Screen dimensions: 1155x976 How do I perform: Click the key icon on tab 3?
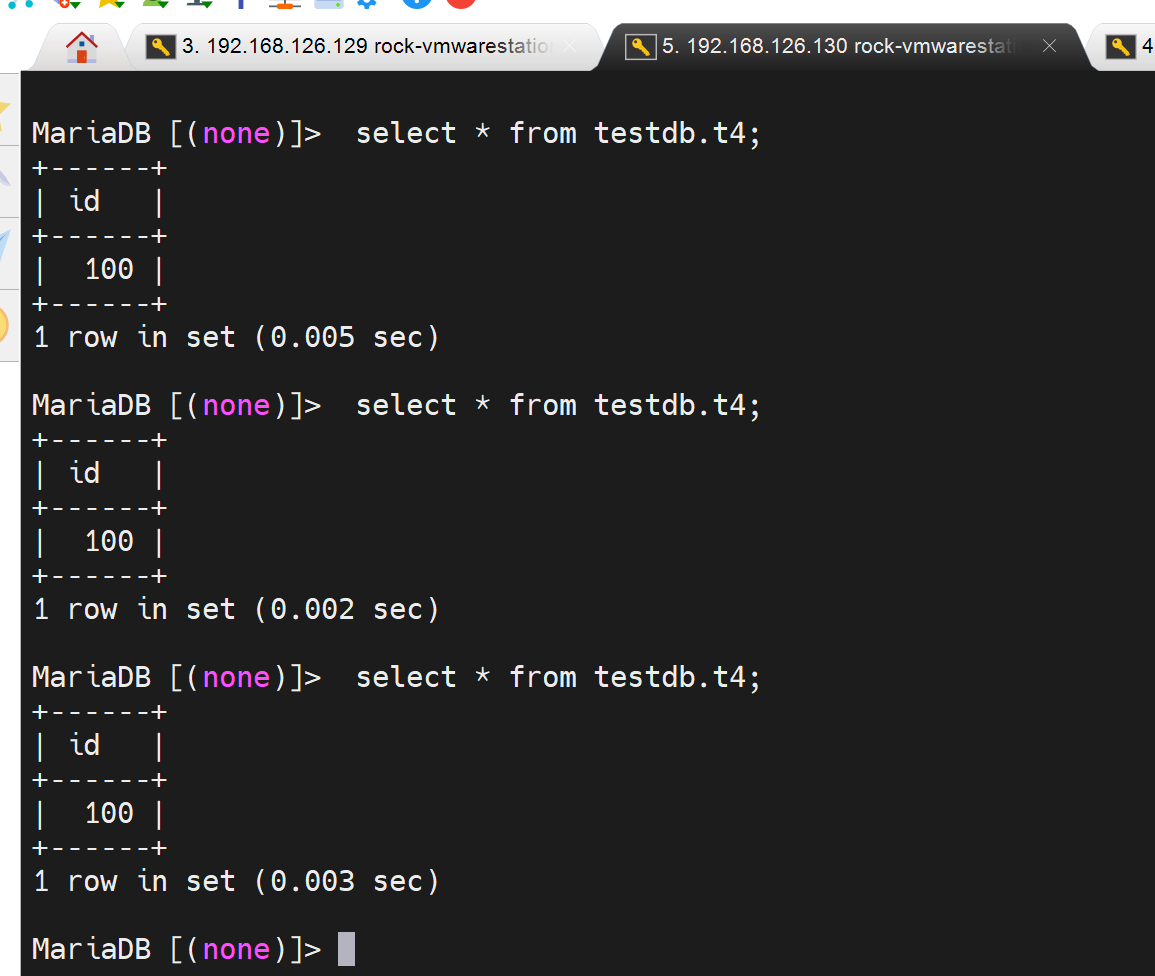[160, 46]
